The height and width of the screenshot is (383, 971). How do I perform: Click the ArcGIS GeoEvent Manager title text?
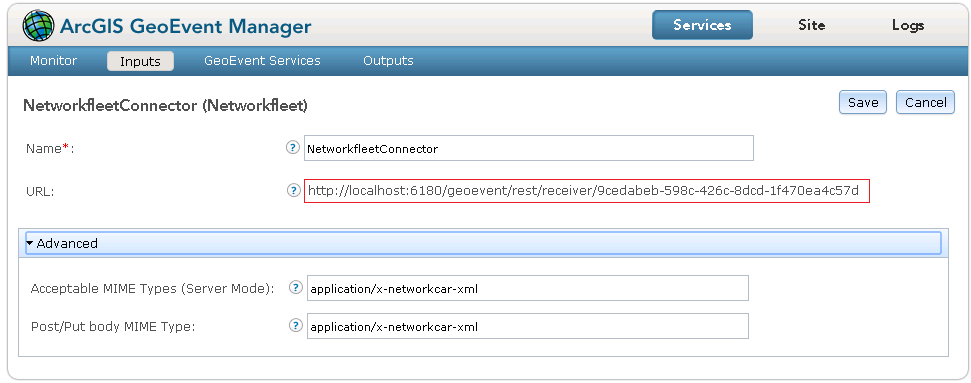(186, 27)
